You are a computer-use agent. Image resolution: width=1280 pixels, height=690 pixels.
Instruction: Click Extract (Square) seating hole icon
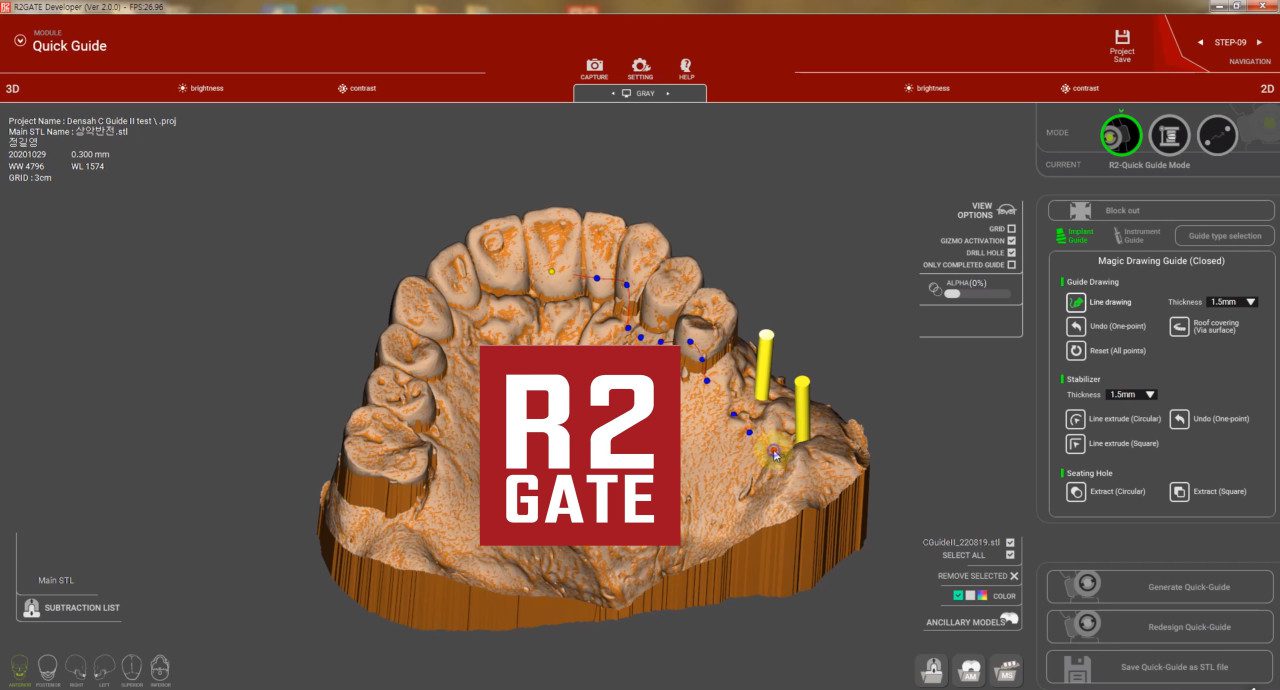pos(1180,492)
